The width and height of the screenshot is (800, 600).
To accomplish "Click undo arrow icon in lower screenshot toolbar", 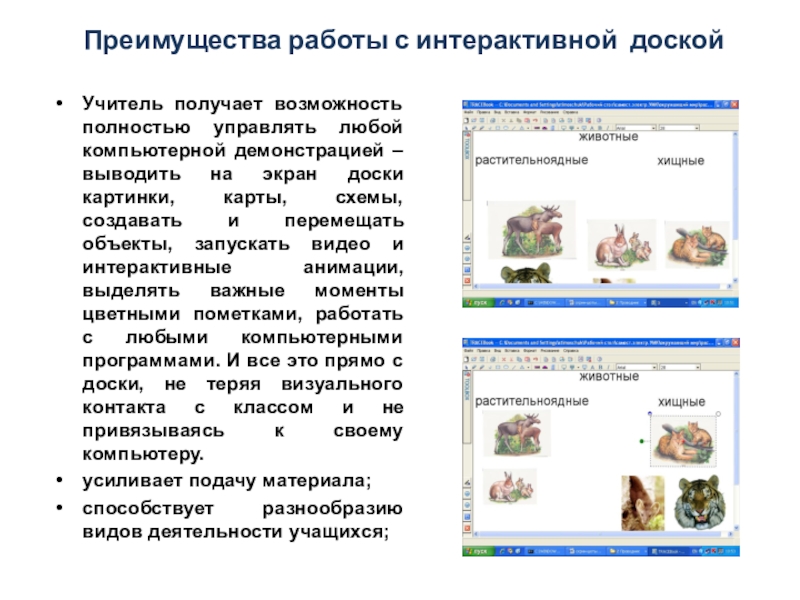I will coord(535,359).
